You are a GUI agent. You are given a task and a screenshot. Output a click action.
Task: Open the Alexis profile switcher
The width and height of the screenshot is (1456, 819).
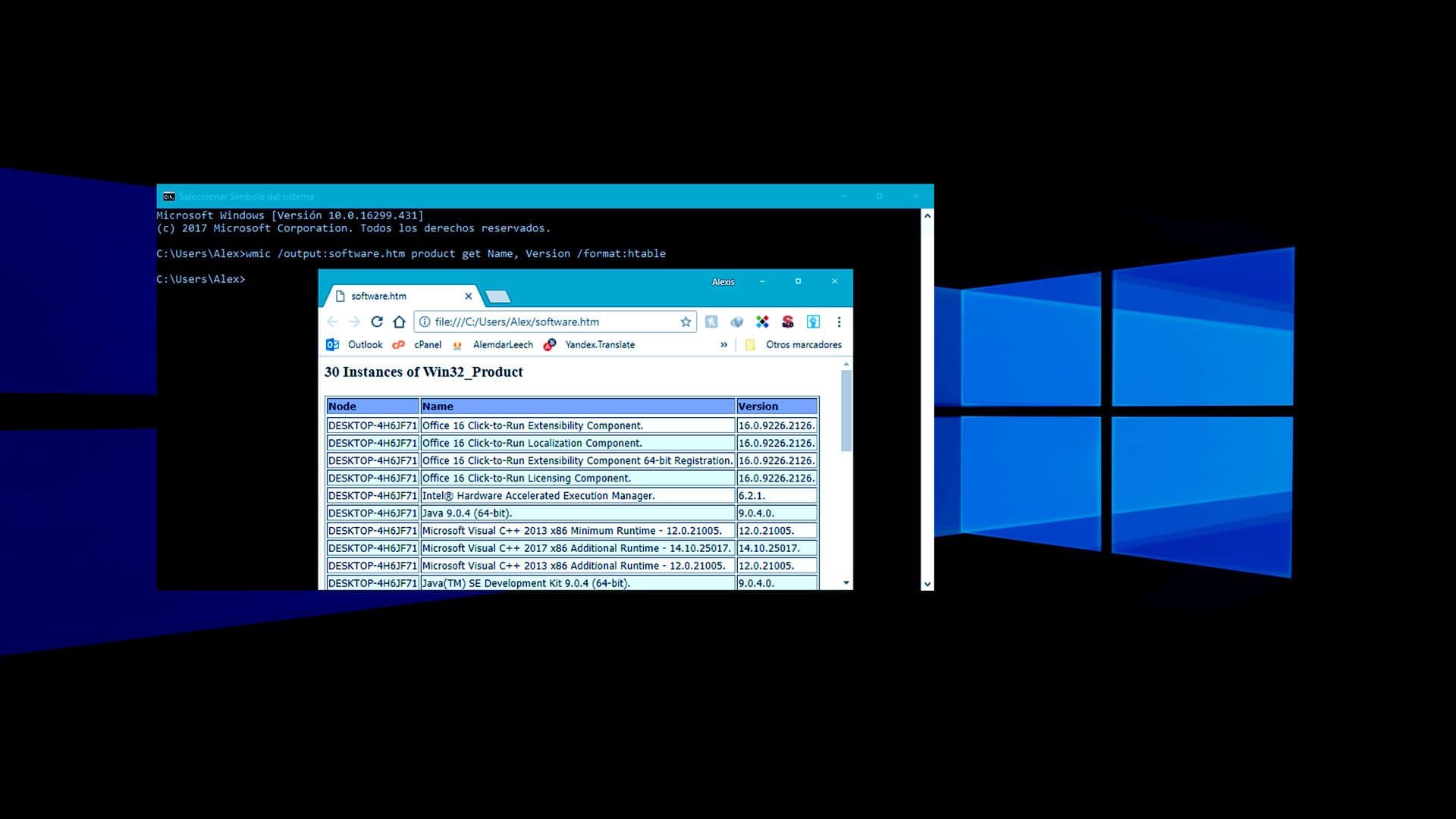723,281
